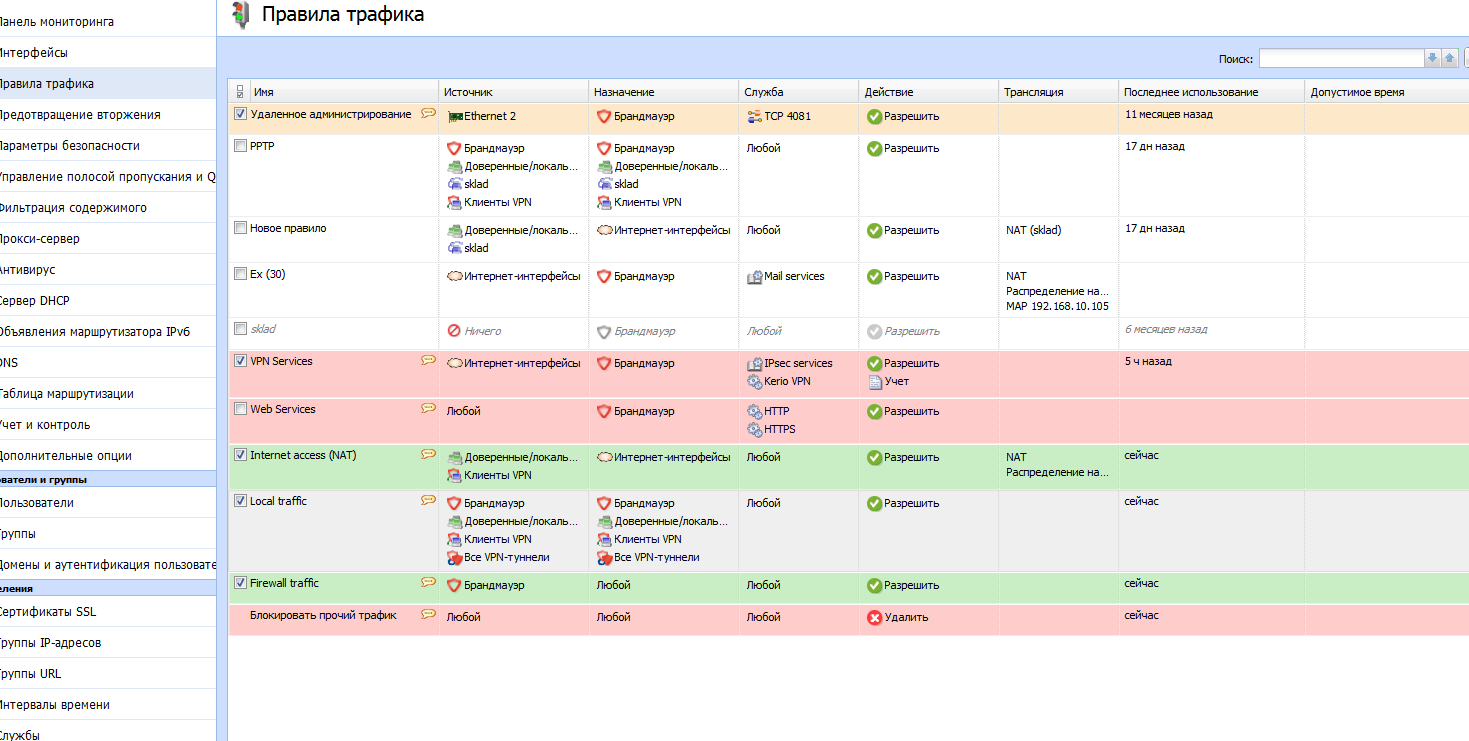Open Антивирус in the sidebar
The width and height of the screenshot is (1469, 741).
click(108, 270)
